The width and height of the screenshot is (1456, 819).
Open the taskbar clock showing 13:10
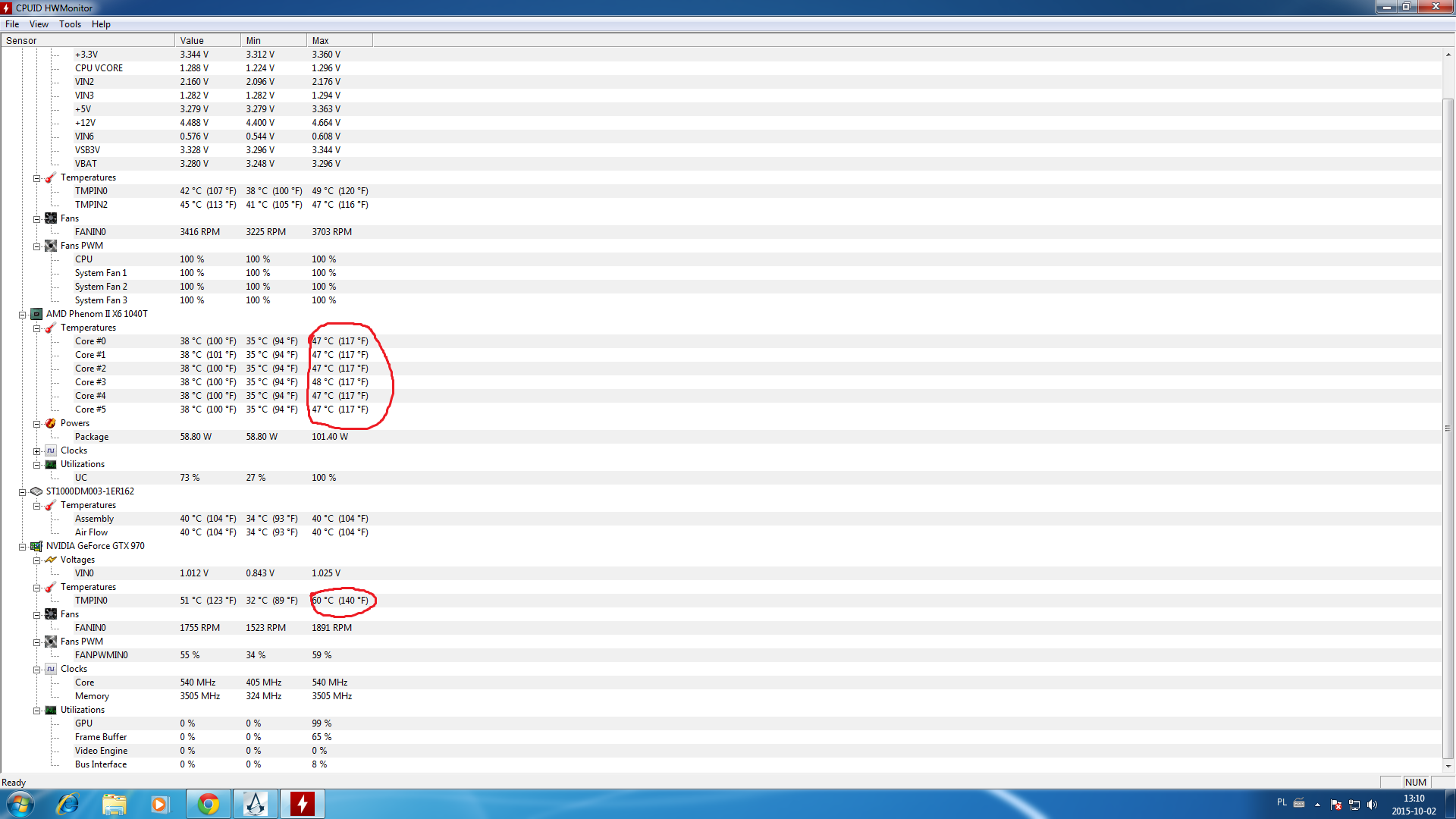point(1414,805)
